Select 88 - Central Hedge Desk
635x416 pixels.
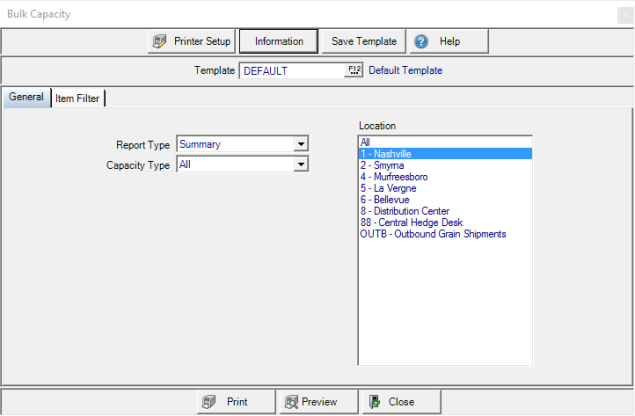[x=411, y=222]
